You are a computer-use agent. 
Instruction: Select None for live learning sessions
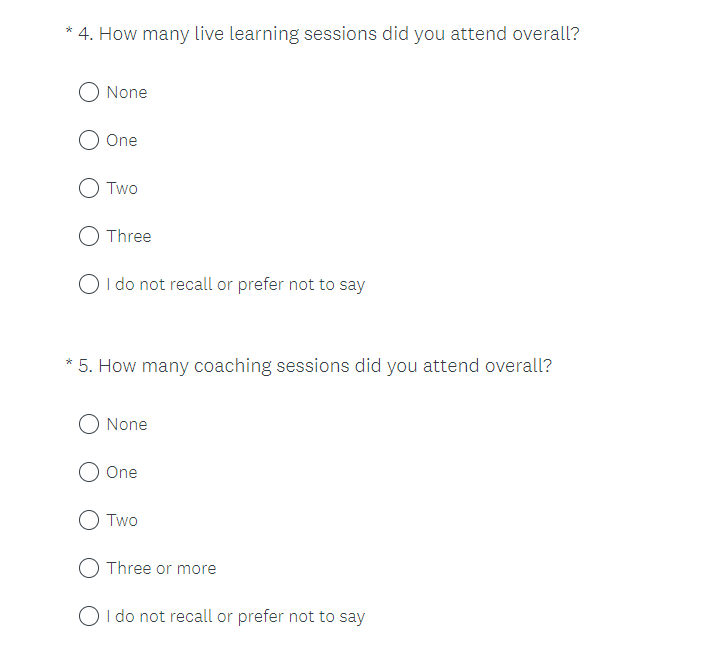pyautogui.click(x=89, y=92)
